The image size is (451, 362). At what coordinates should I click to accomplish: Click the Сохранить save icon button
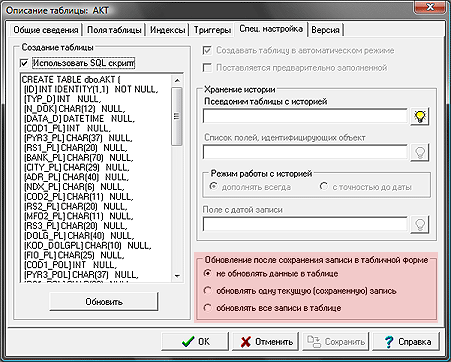(x=335, y=341)
